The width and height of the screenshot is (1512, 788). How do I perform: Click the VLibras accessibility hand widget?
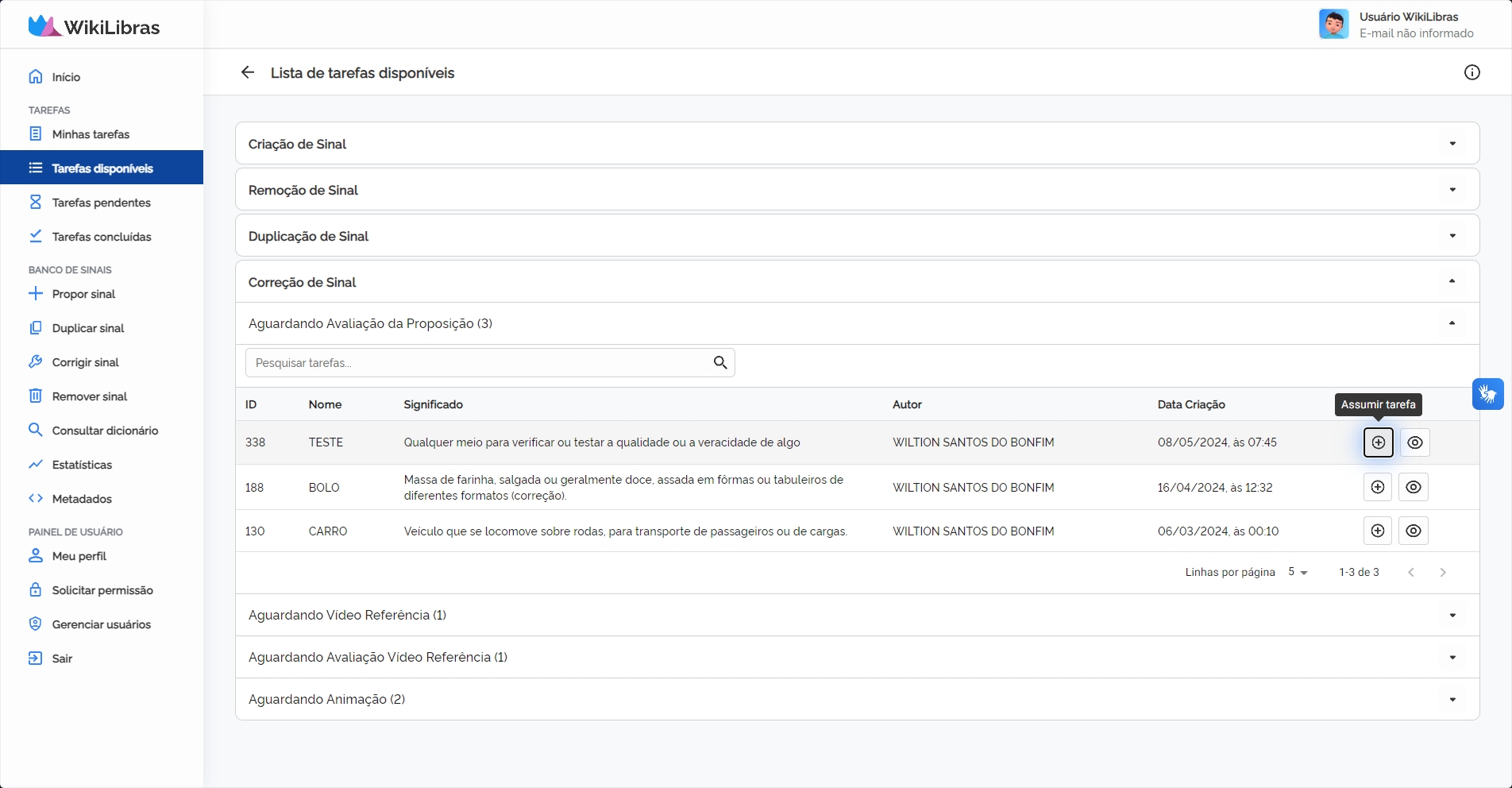1487,394
